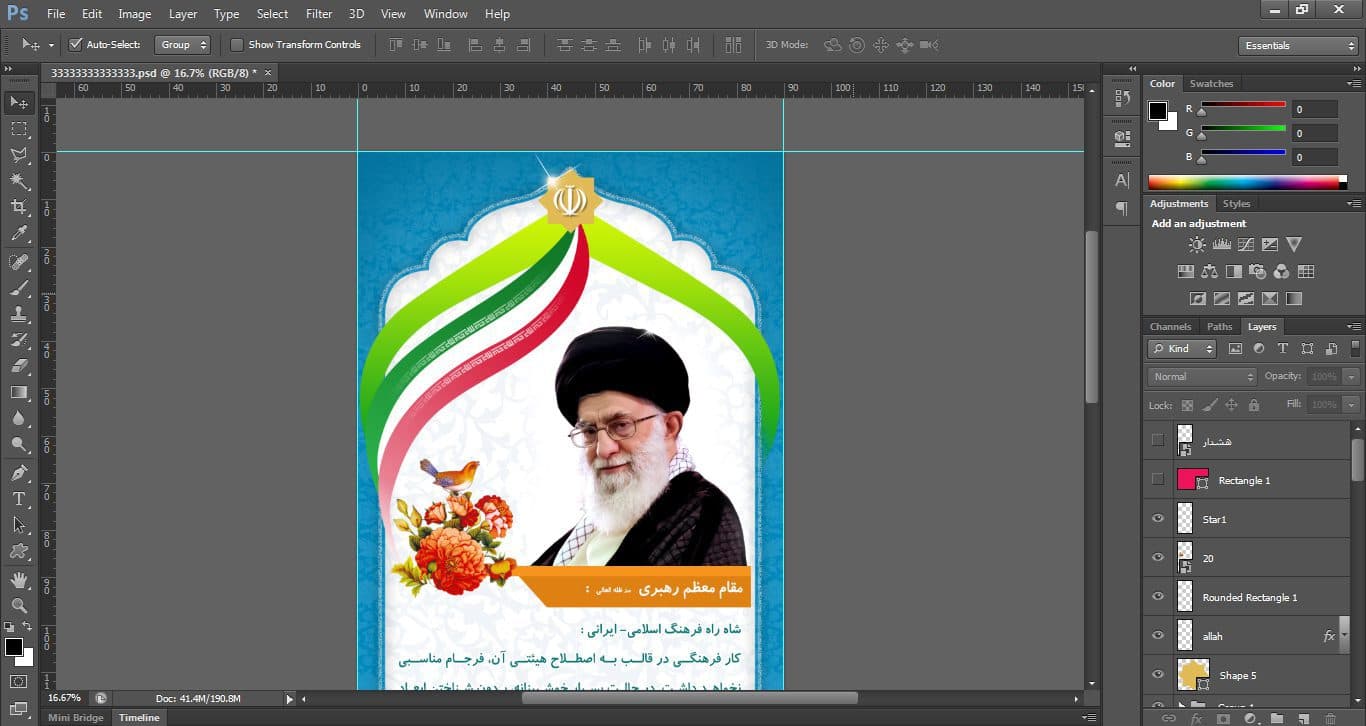Viewport: 1366px width, 726px height.
Task: Hide the allah layer
Action: pos(1158,636)
